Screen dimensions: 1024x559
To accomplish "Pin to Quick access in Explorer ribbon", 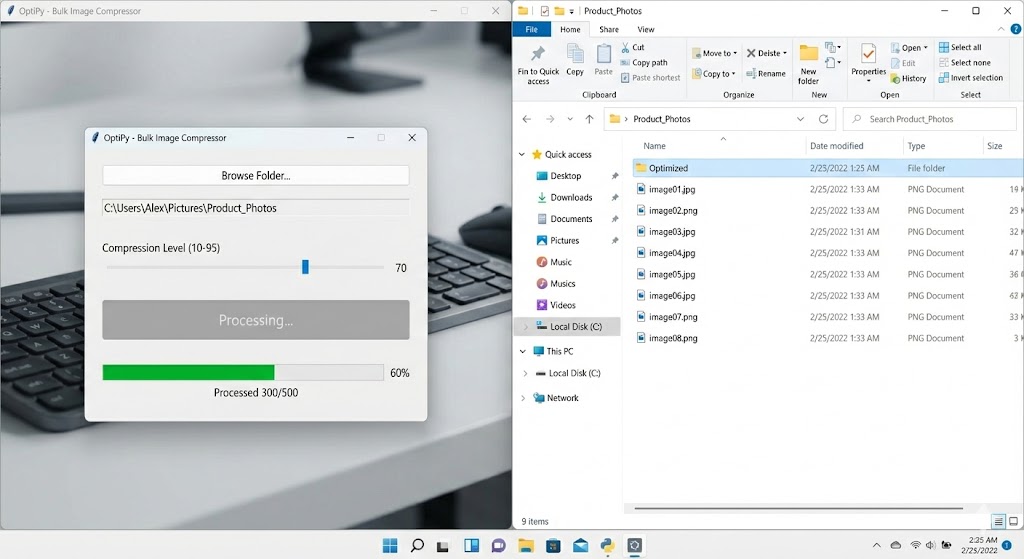I will tap(538, 65).
